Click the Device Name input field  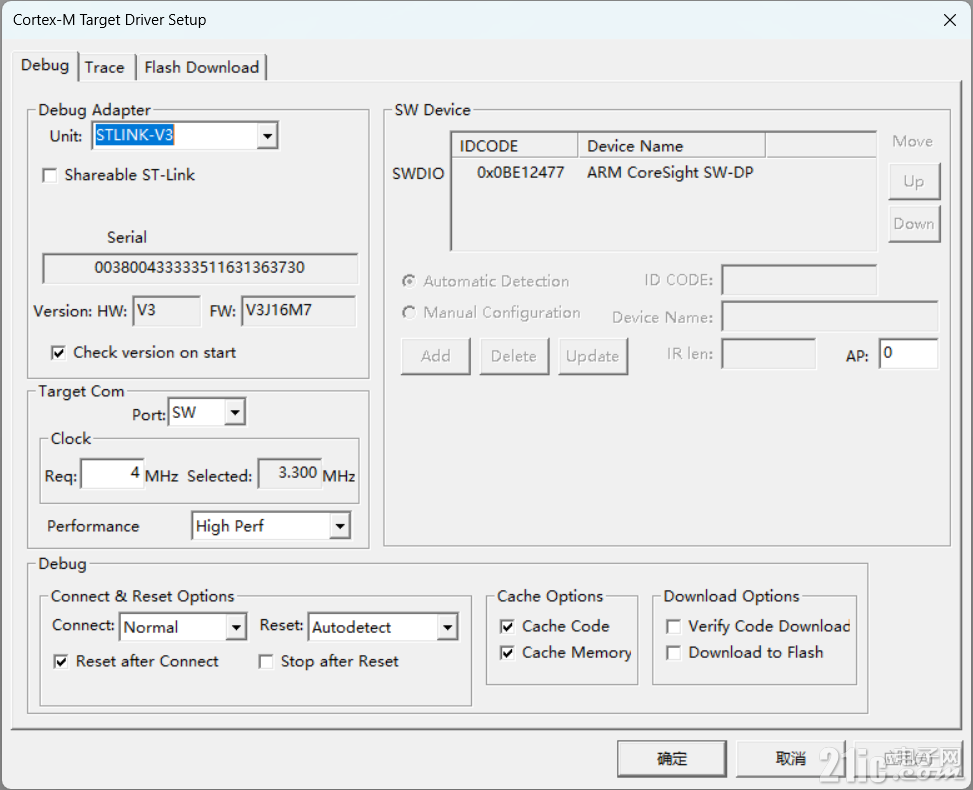(830, 317)
